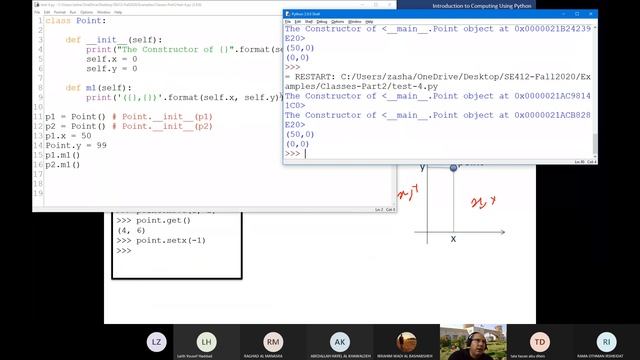This screenshot has height=360, width=640.
Task: Open Edit menu in test-4.py editor
Action: [47, 12]
